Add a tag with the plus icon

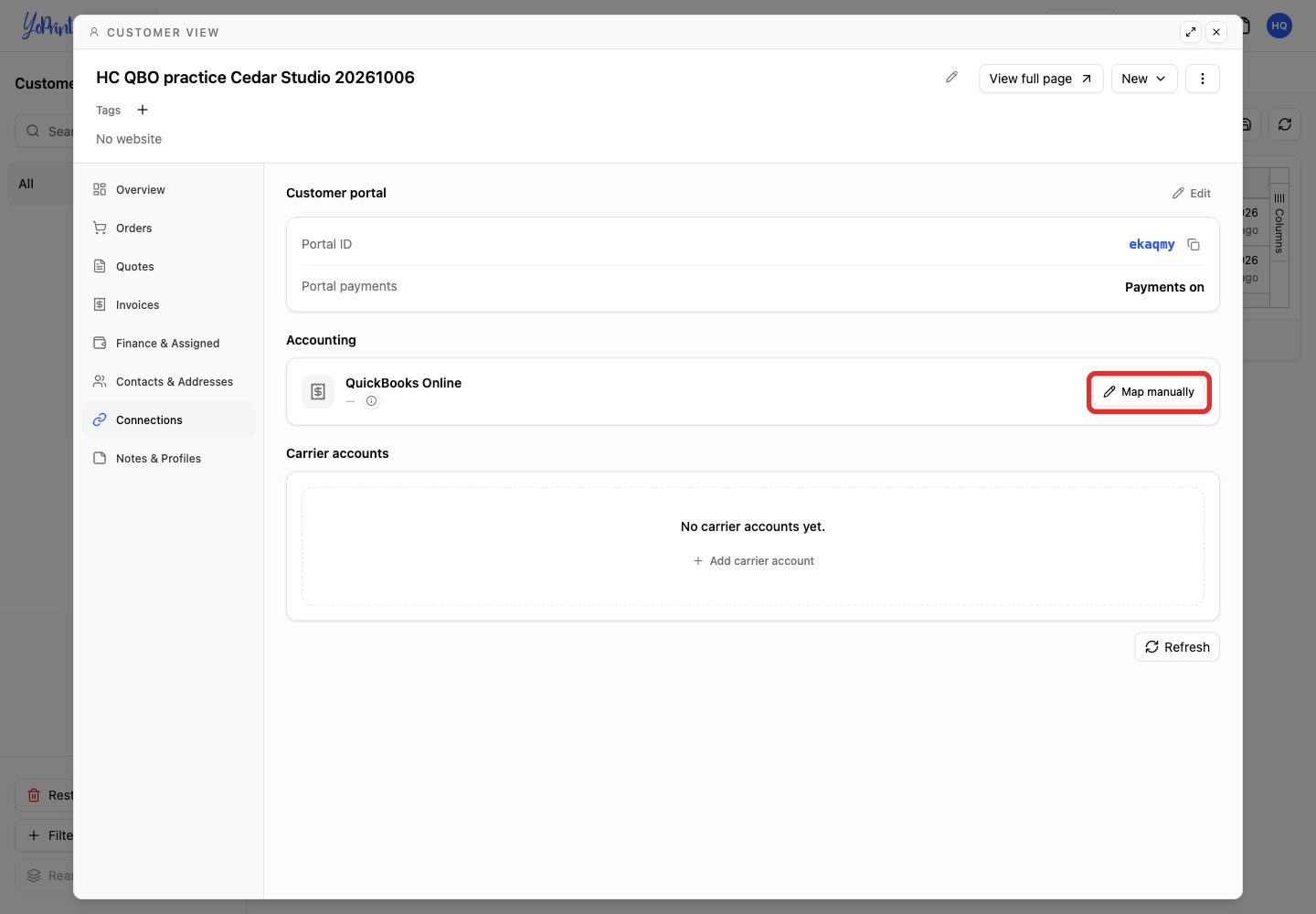tap(143, 110)
